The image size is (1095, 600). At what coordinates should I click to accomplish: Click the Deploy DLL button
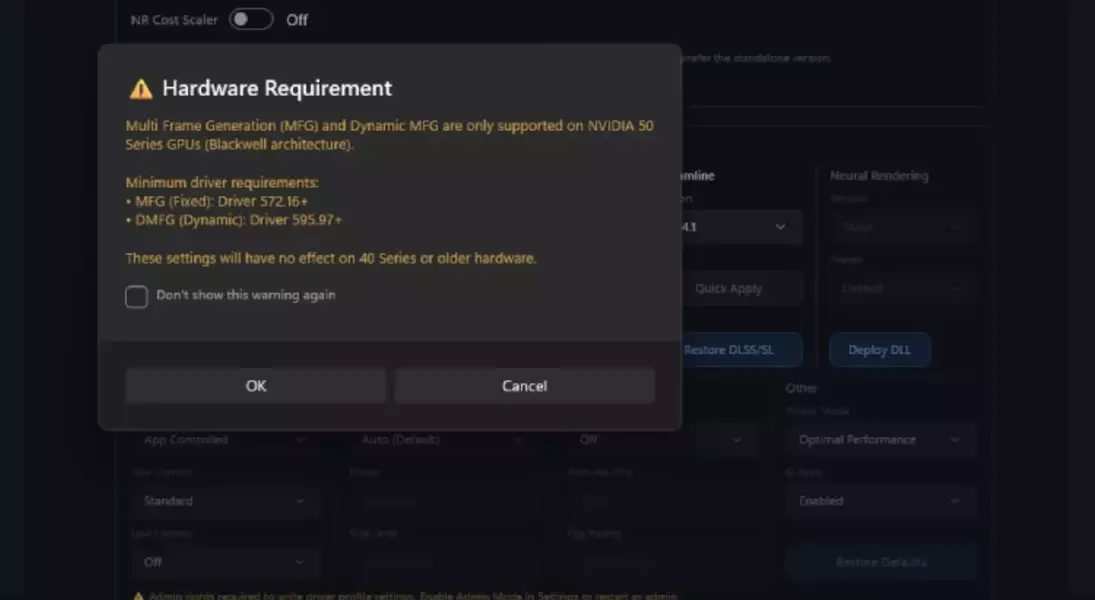pos(879,350)
